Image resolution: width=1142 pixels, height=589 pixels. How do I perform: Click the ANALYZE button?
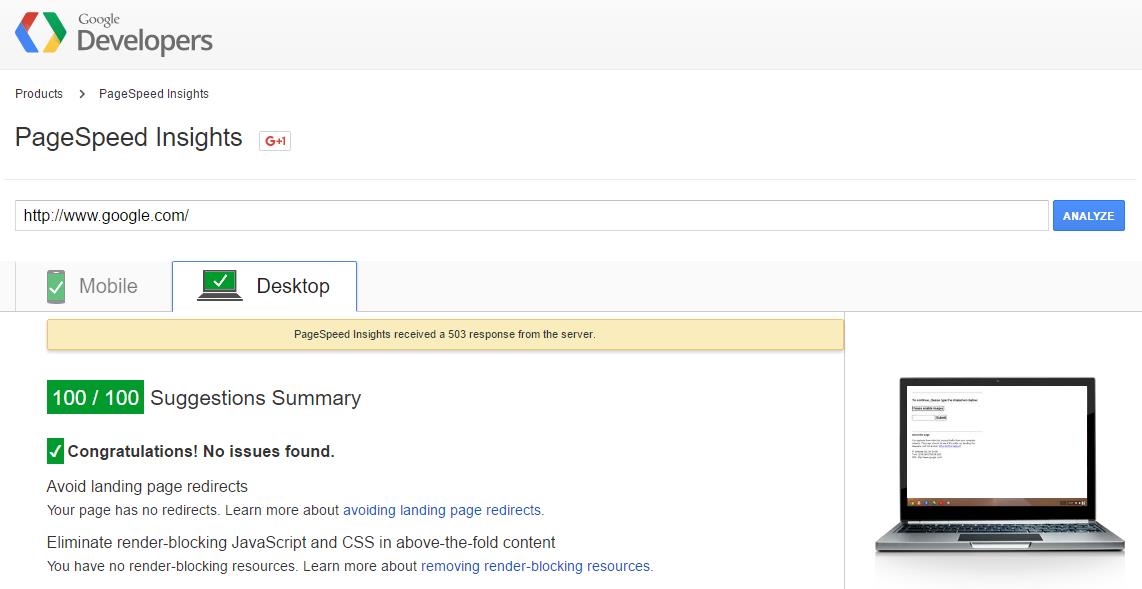(x=1088, y=216)
